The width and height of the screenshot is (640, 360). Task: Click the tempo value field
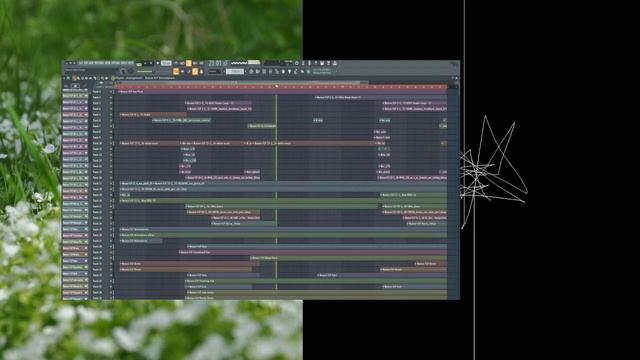click(166, 63)
